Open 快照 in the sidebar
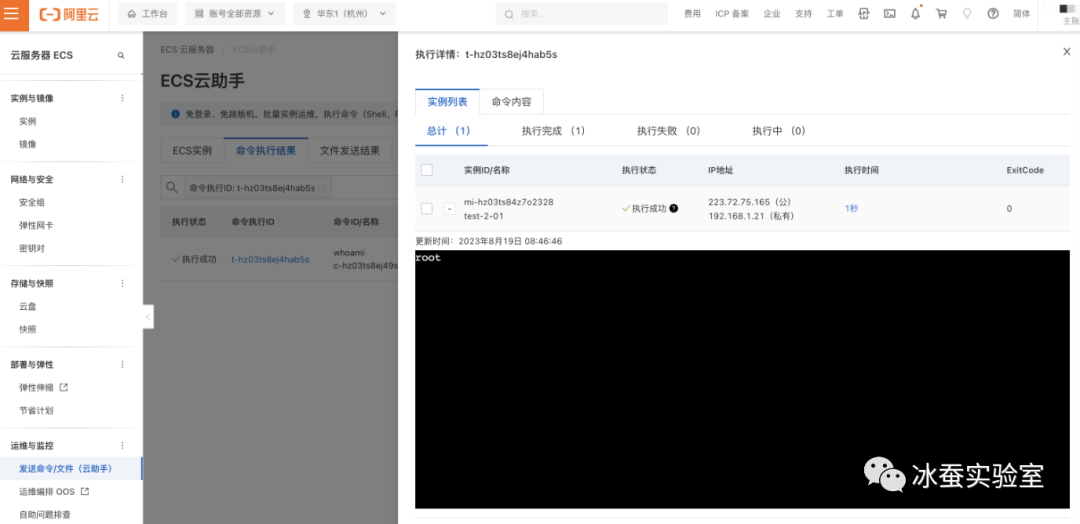The height and width of the screenshot is (524, 1080). (x=28, y=329)
